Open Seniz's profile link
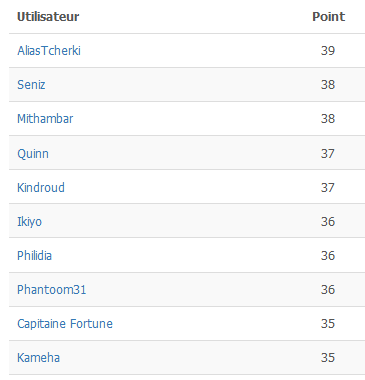This screenshot has width=365, height=380. 31,85
